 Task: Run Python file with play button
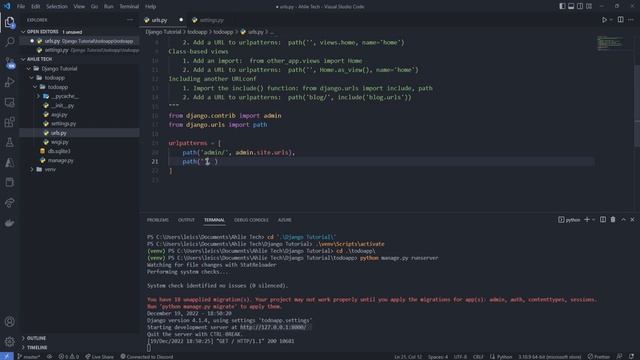(x=604, y=20)
